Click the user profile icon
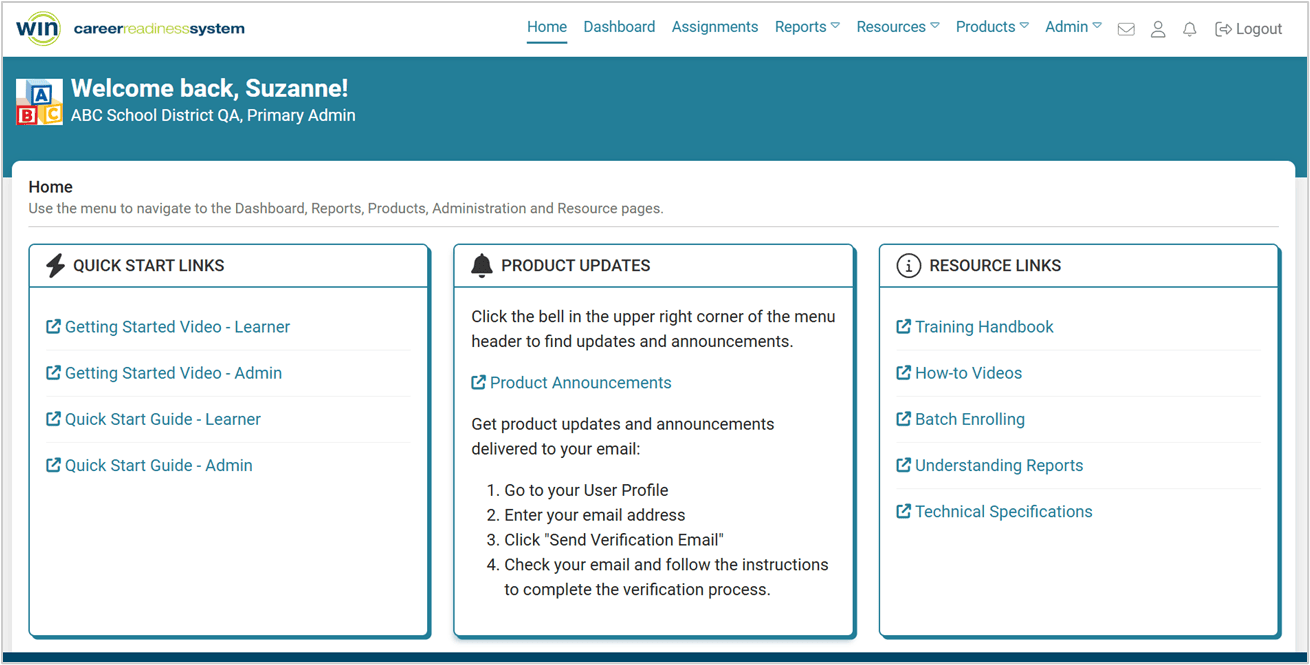 [1158, 29]
